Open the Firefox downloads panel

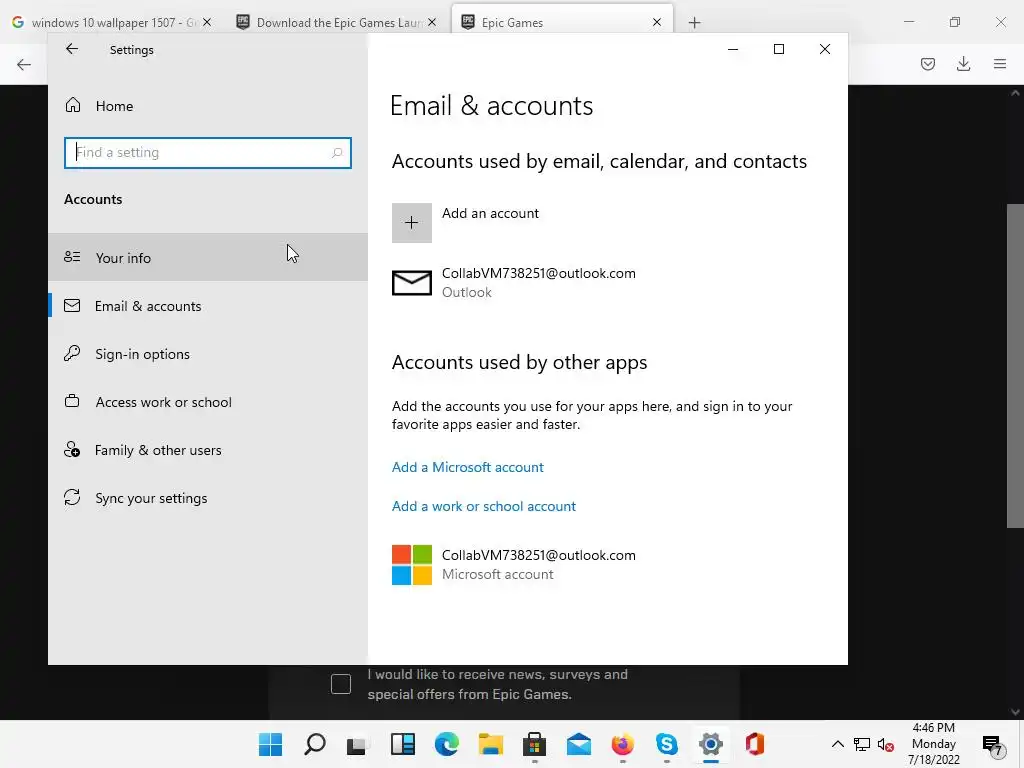point(963,64)
